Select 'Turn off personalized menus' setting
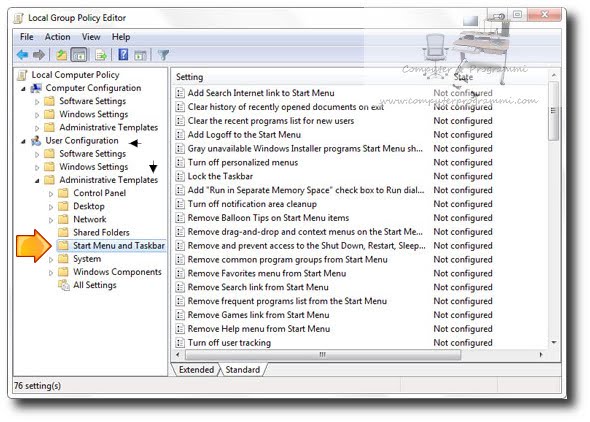 coord(243,162)
